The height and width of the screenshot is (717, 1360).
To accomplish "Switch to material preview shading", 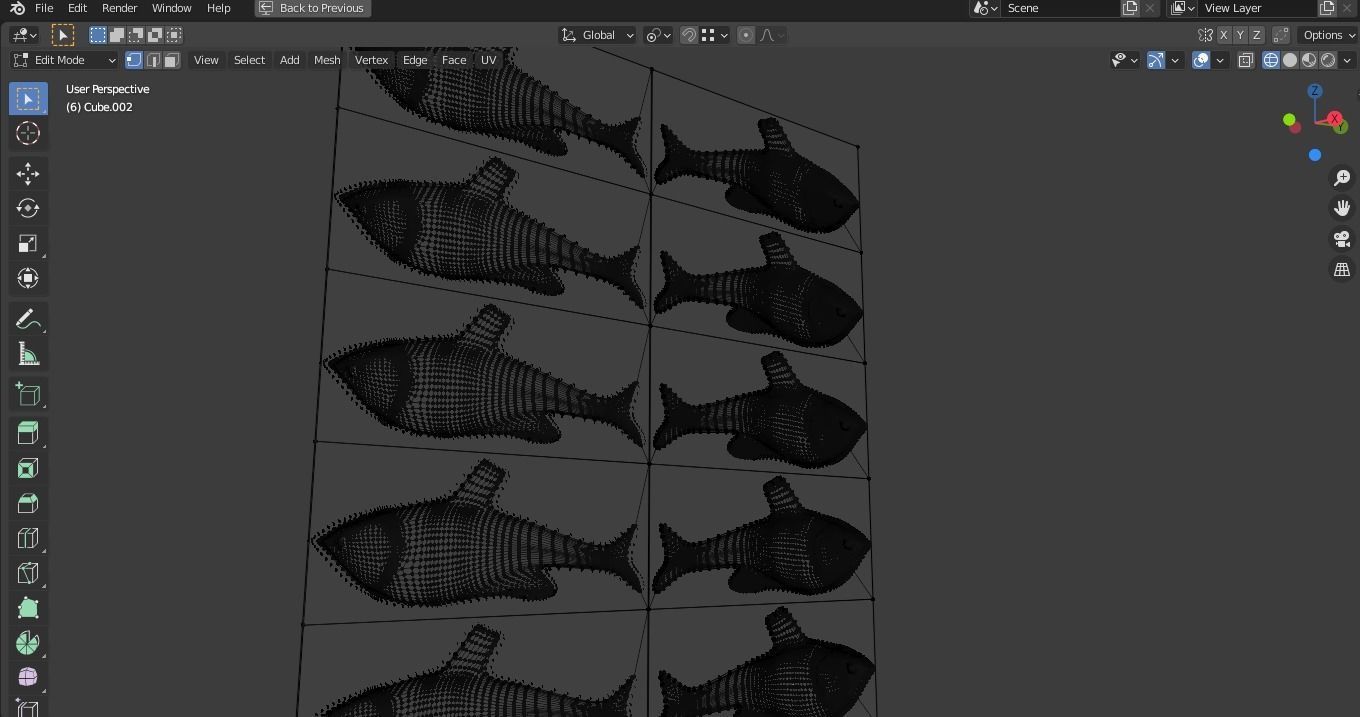I will click(1309, 60).
